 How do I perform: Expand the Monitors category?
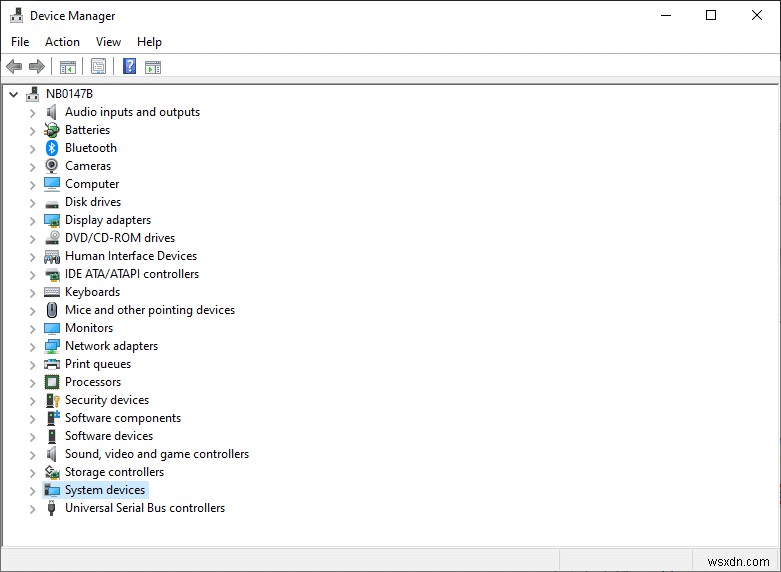point(32,329)
